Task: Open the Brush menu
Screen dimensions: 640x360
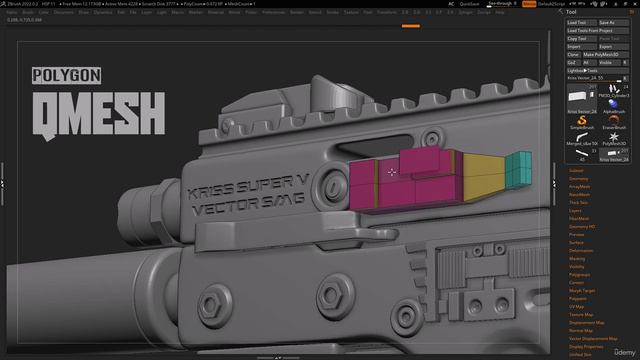Action: (x=28, y=12)
